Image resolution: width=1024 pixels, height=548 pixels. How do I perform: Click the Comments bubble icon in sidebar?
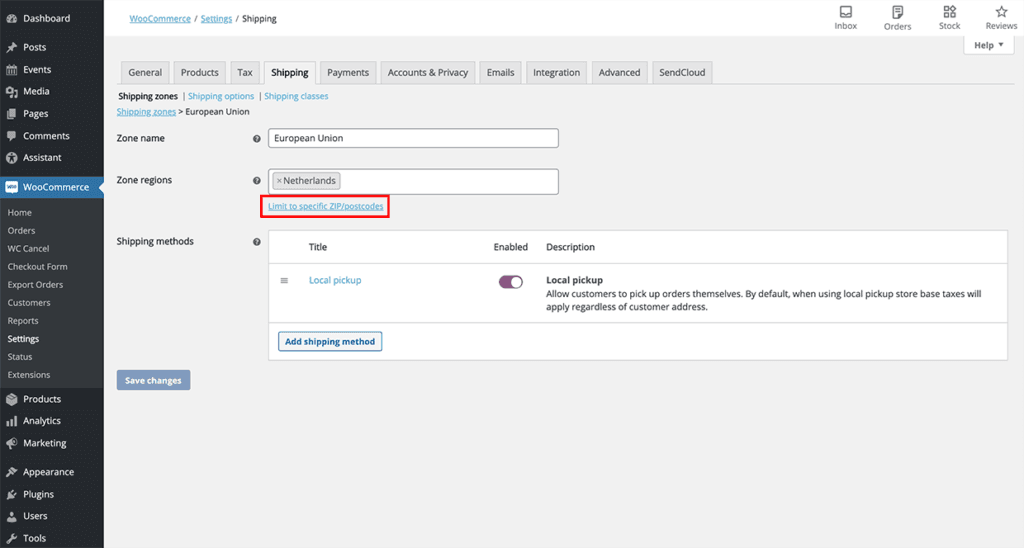(x=12, y=136)
